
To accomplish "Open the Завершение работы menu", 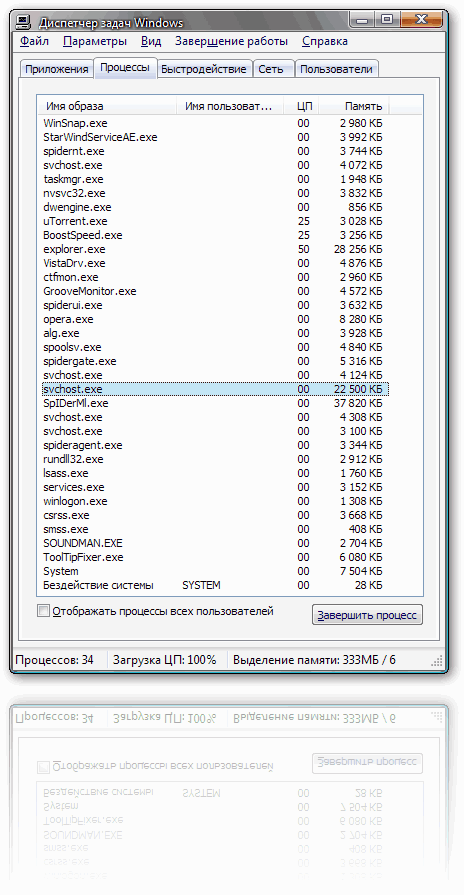I will 231,42.
